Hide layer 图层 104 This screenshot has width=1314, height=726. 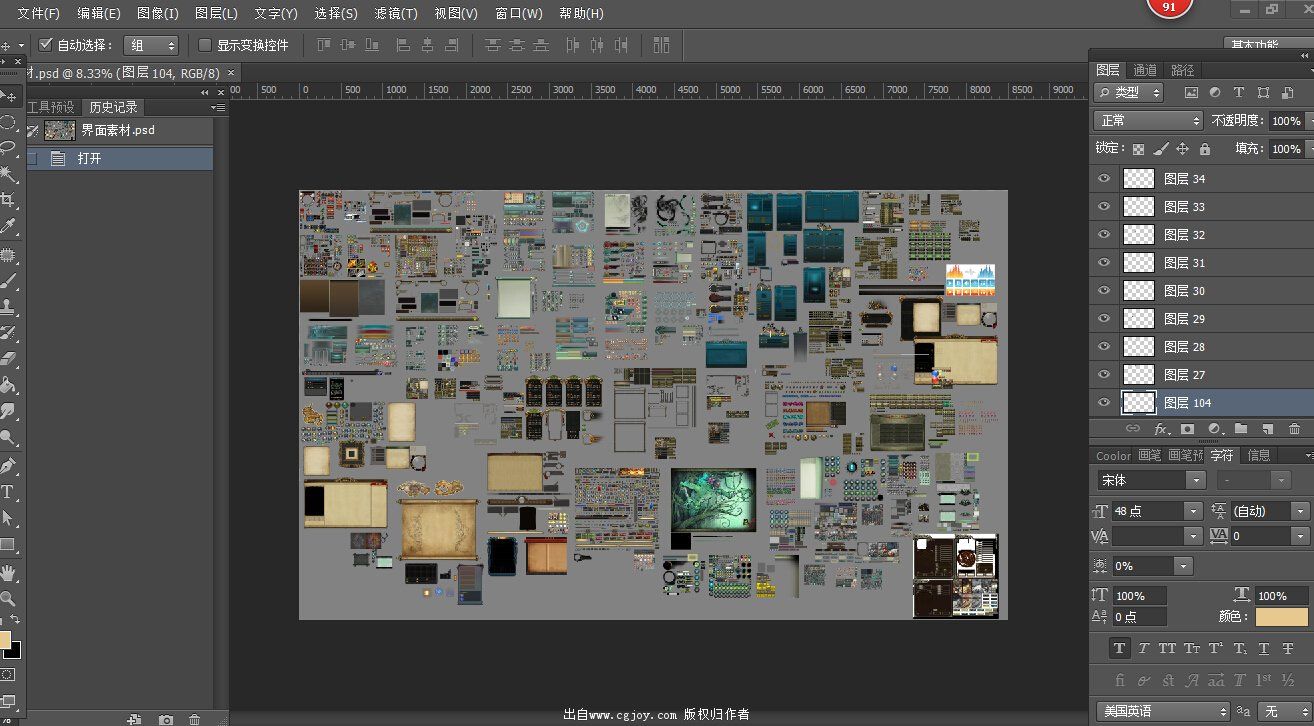[x=1104, y=403]
